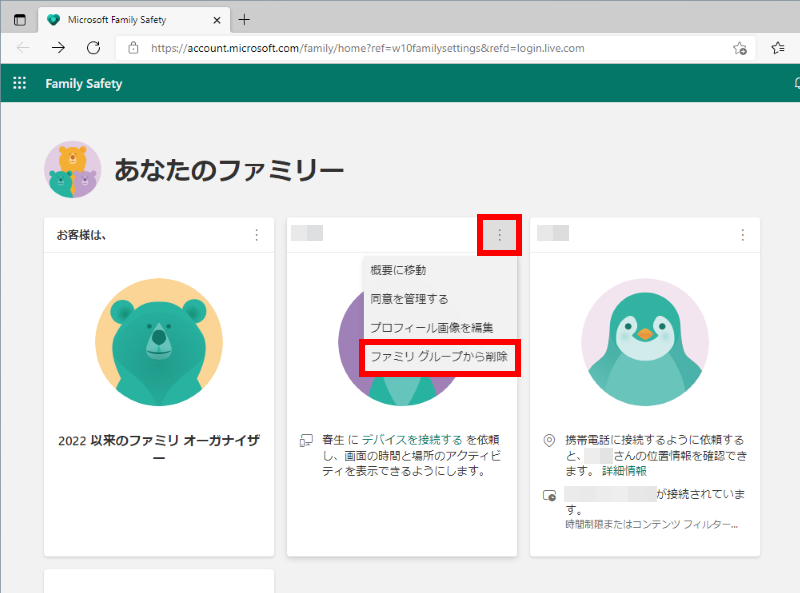The image size is (800, 593).
Task: Click the green bear organizer avatar
Action: pos(159,342)
